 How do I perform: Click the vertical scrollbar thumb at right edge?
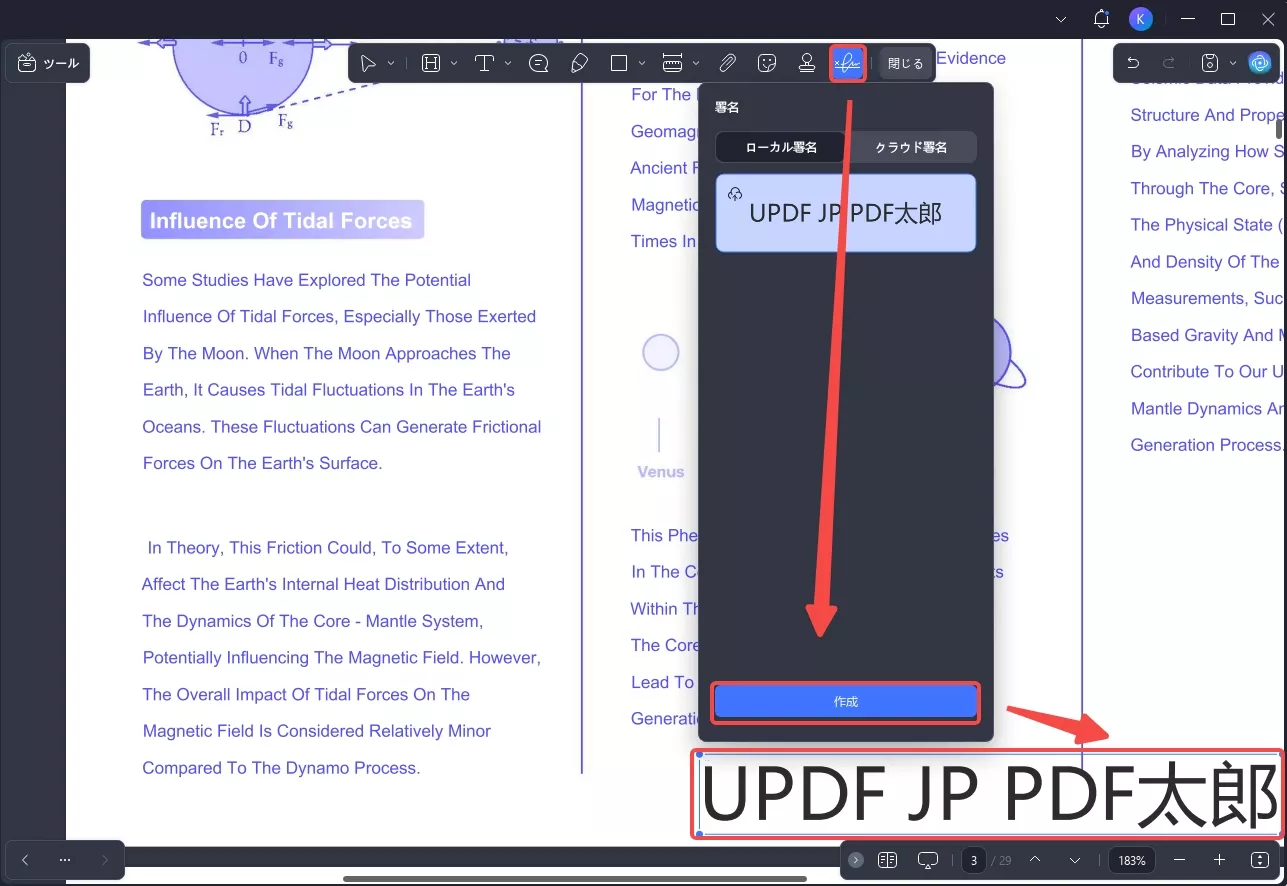pos(1279,128)
